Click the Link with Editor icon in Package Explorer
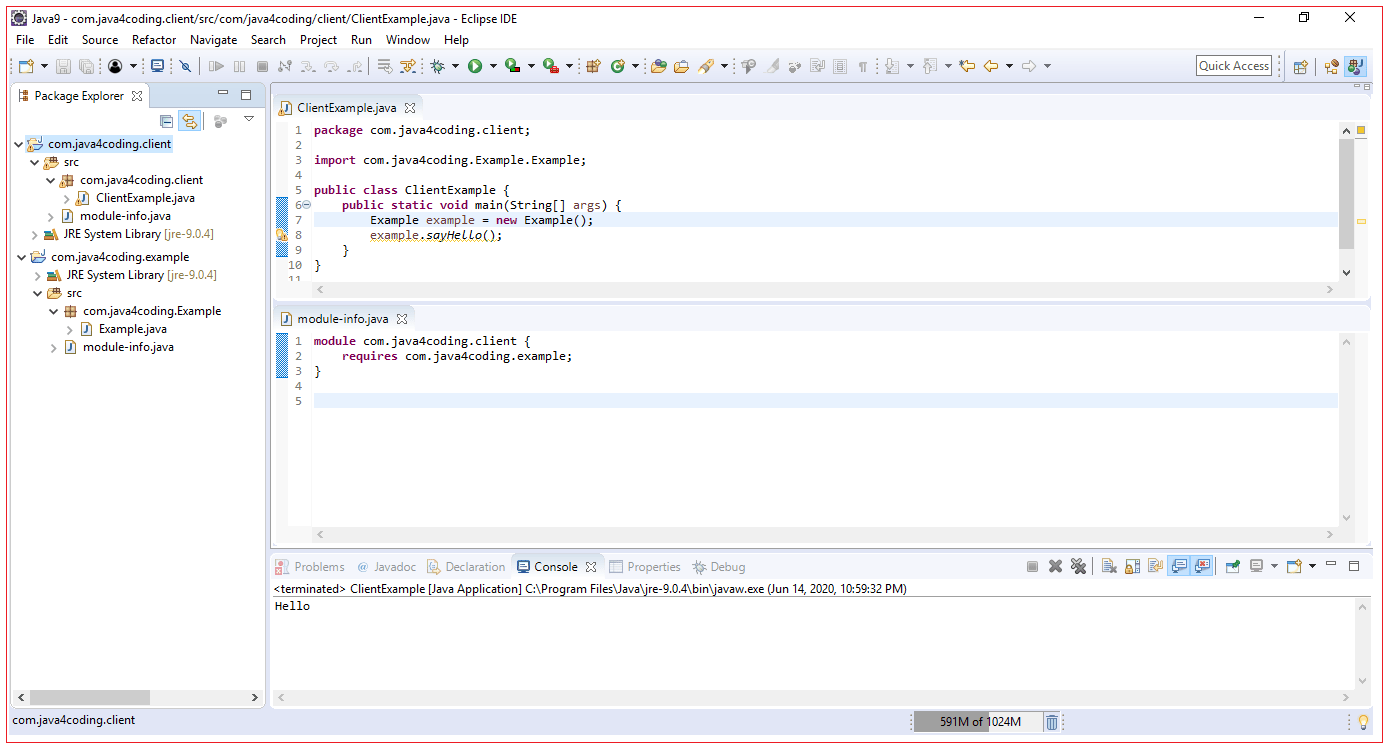The width and height of the screenshot is (1391, 755). pyautogui.click(x=190, y=120)
